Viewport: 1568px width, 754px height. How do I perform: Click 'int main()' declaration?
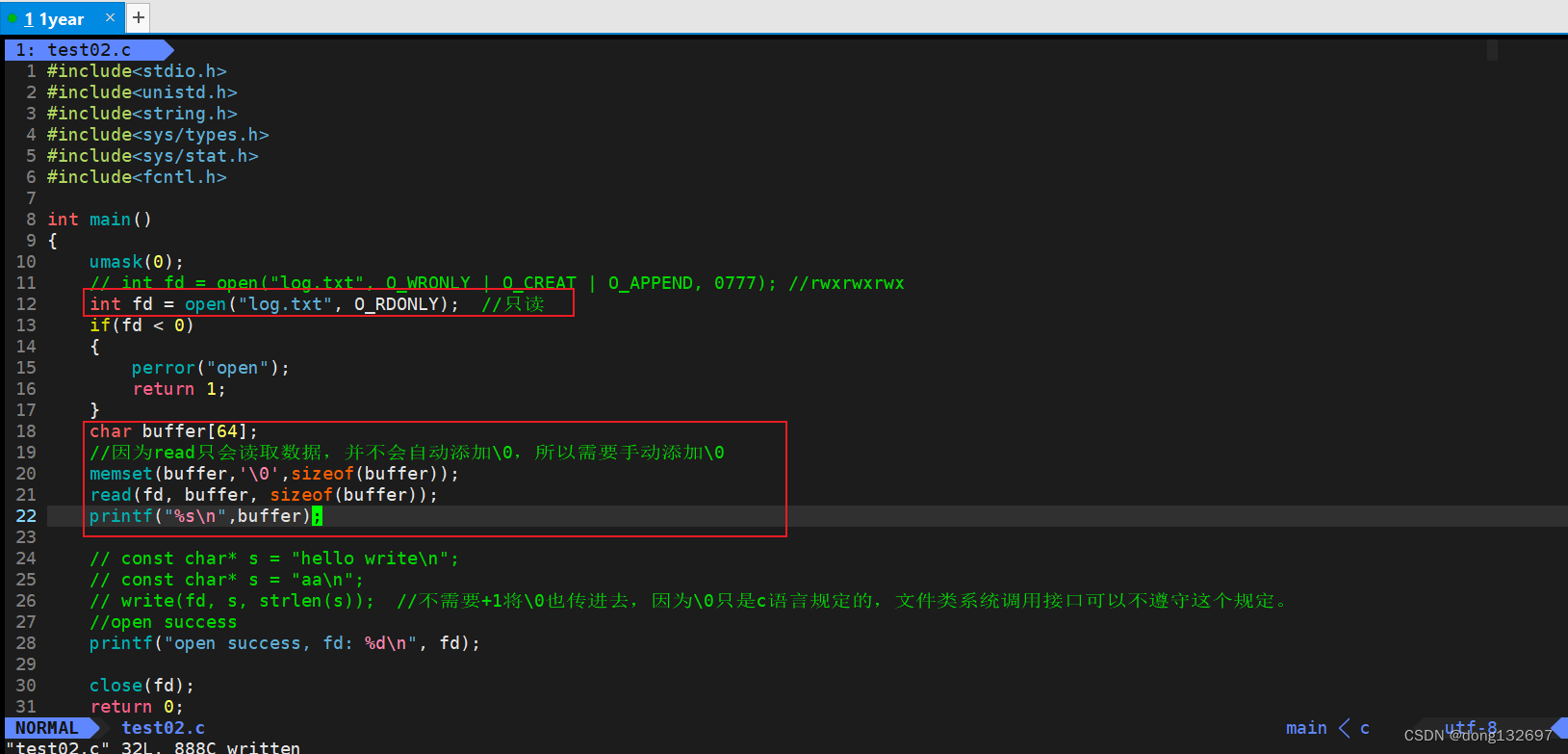pos(100,220)
